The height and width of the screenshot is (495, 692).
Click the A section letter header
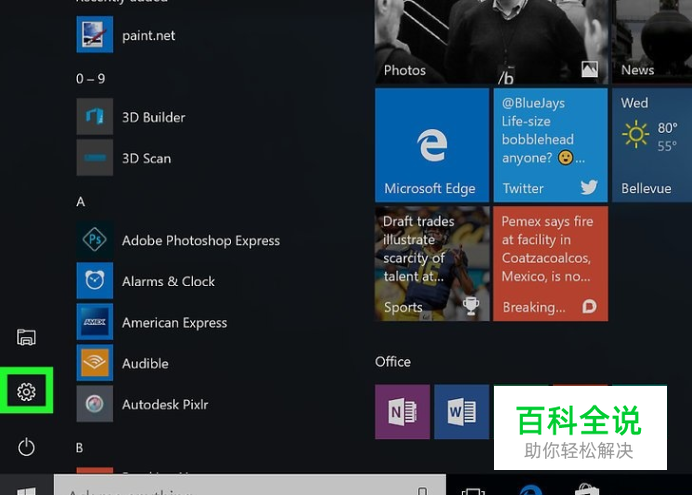[x=80, y=202]
